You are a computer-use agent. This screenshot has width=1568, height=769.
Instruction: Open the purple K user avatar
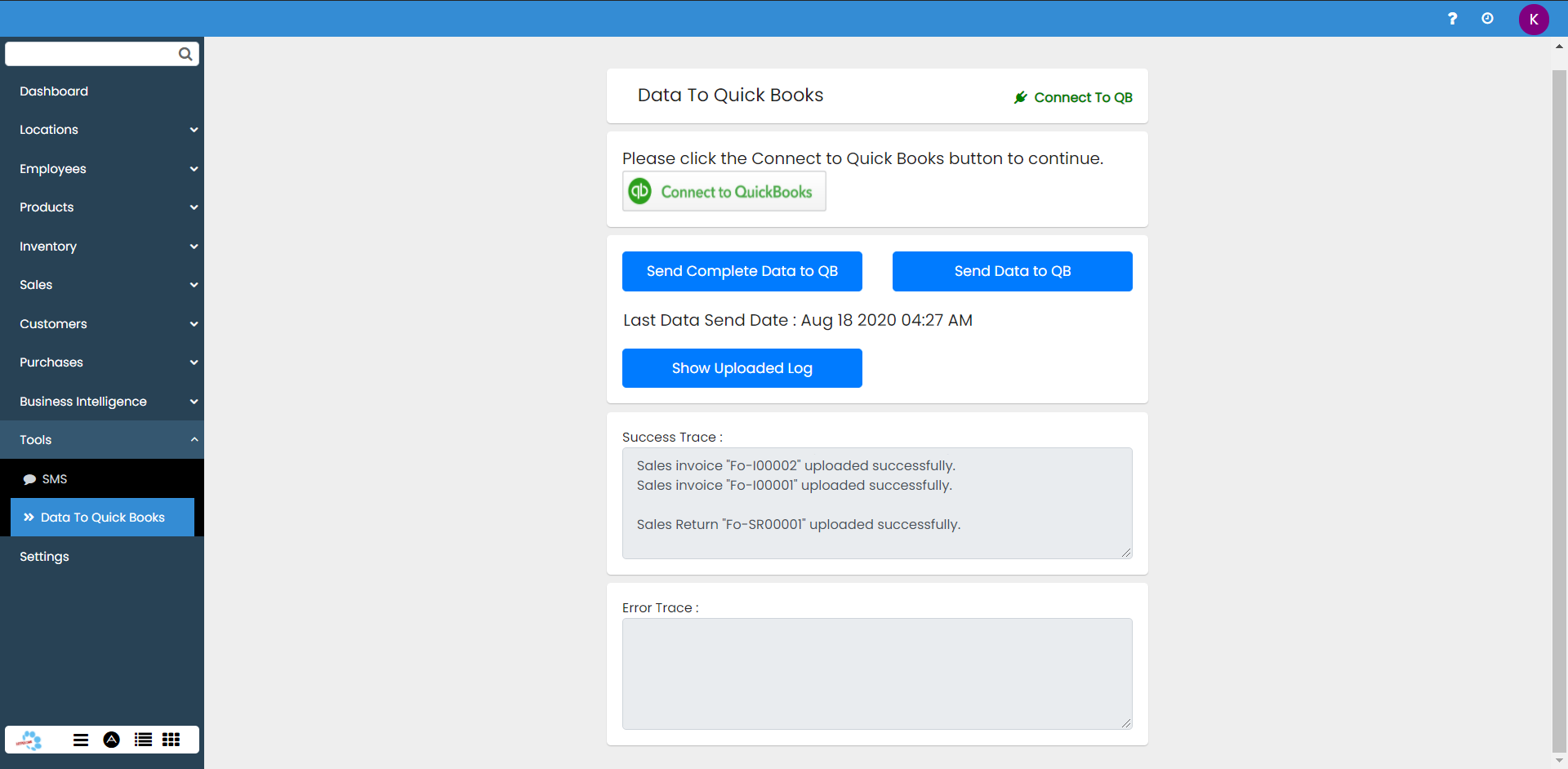pos(1533,20)
